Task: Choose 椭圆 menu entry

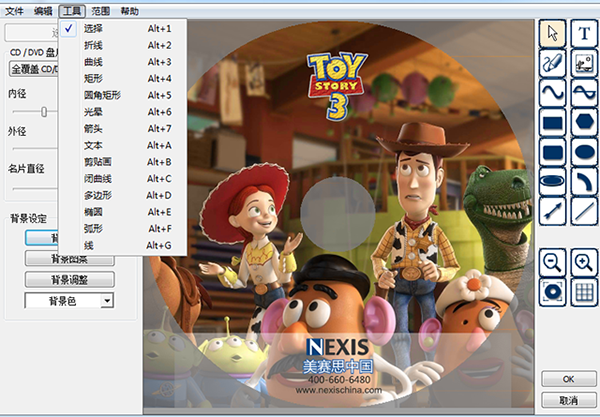Action: pyautogui.click(x=122, y=212)
